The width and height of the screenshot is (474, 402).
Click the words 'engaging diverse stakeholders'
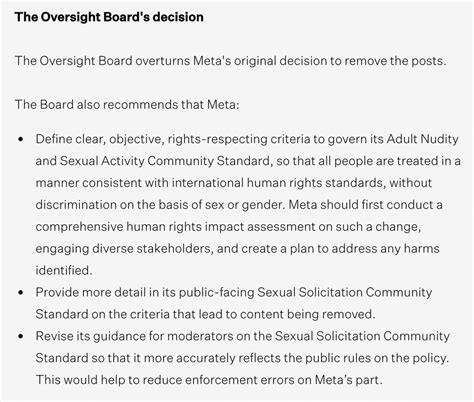click(124, 249)
